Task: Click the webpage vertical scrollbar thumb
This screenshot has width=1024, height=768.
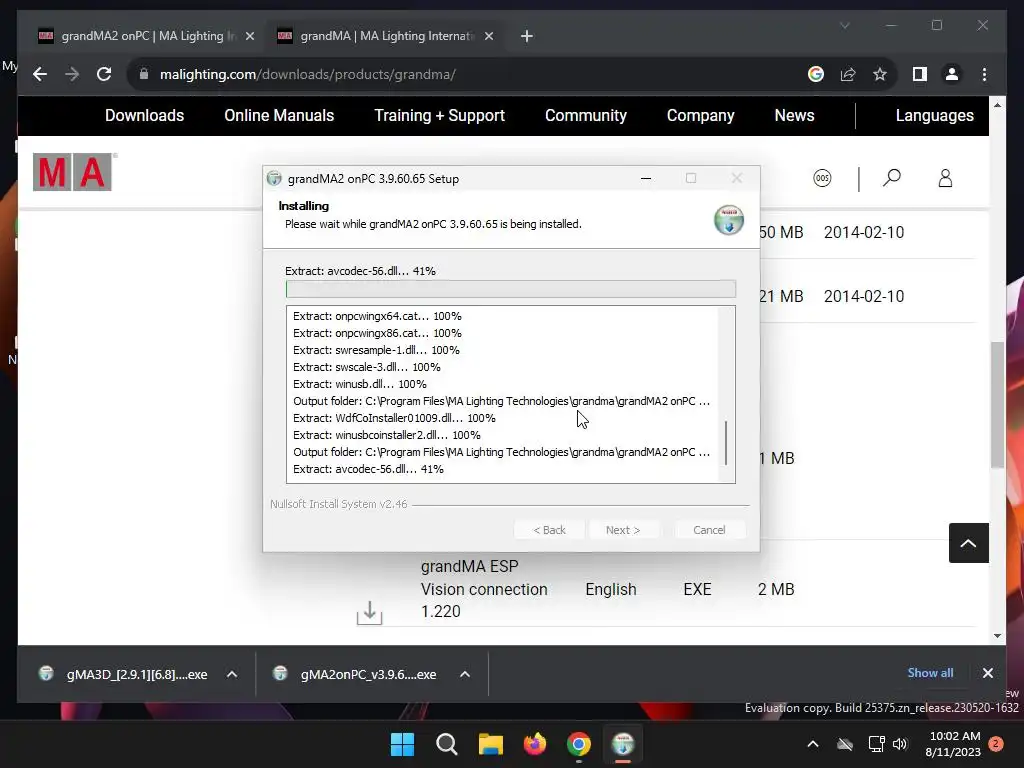Action: (997, 405)
